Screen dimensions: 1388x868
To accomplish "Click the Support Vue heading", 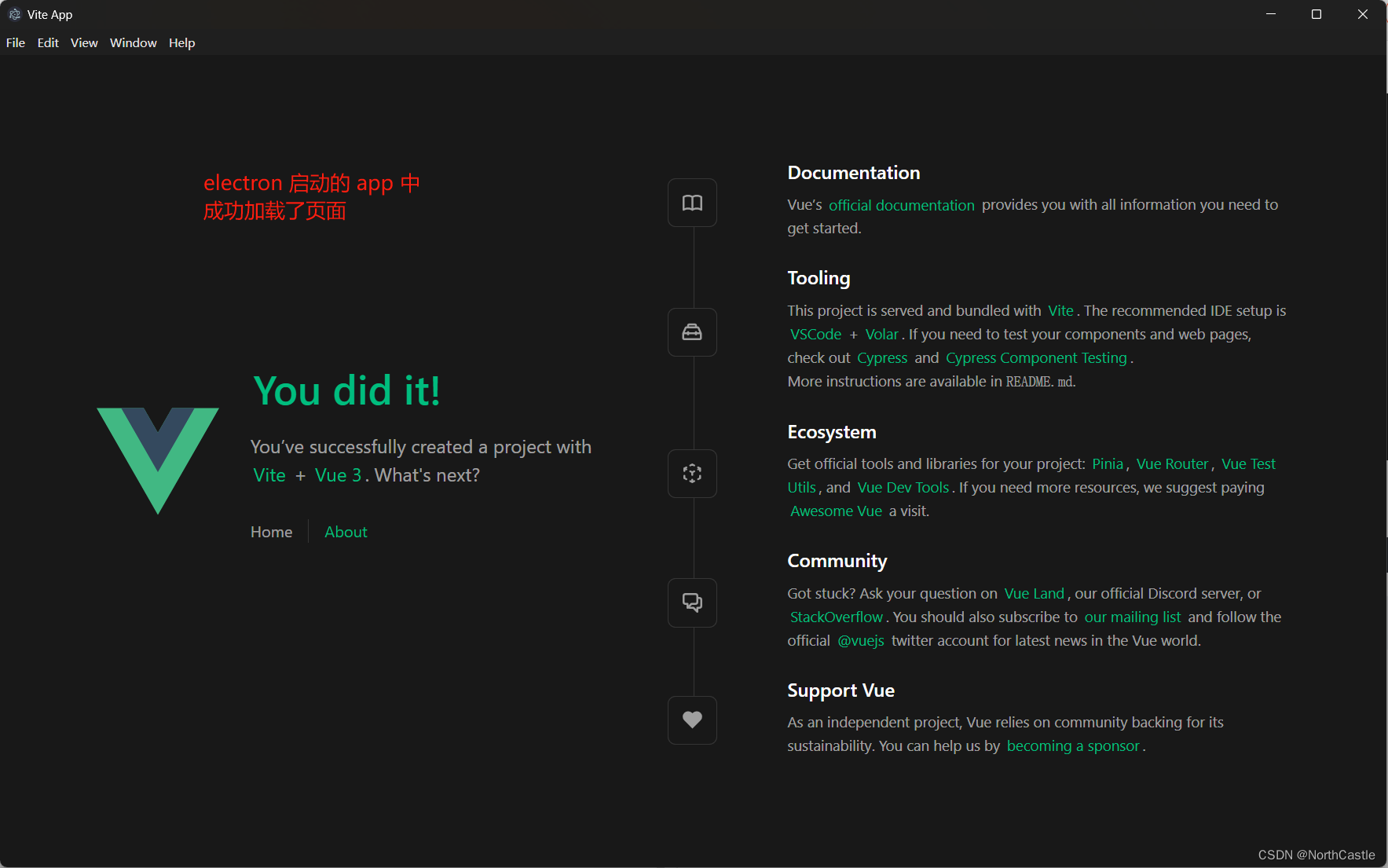I will pos(841,690).
